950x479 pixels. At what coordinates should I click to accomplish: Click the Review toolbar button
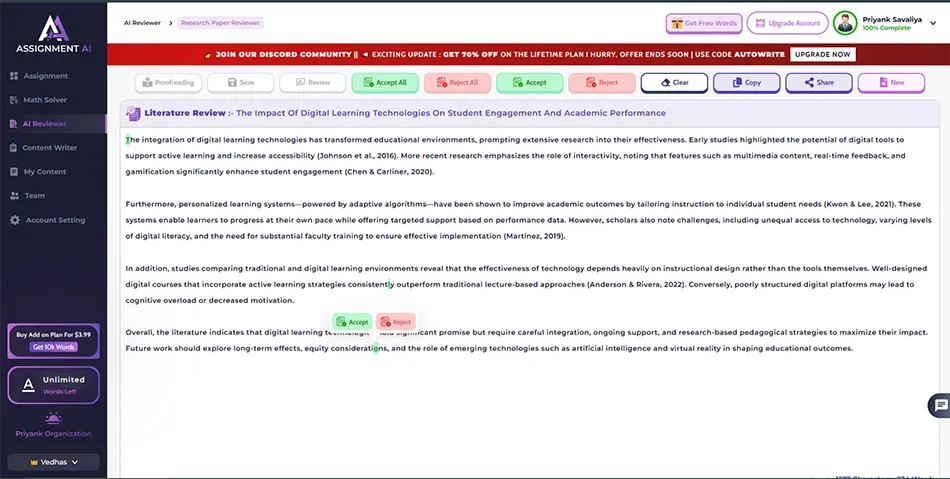pos(313,82)
